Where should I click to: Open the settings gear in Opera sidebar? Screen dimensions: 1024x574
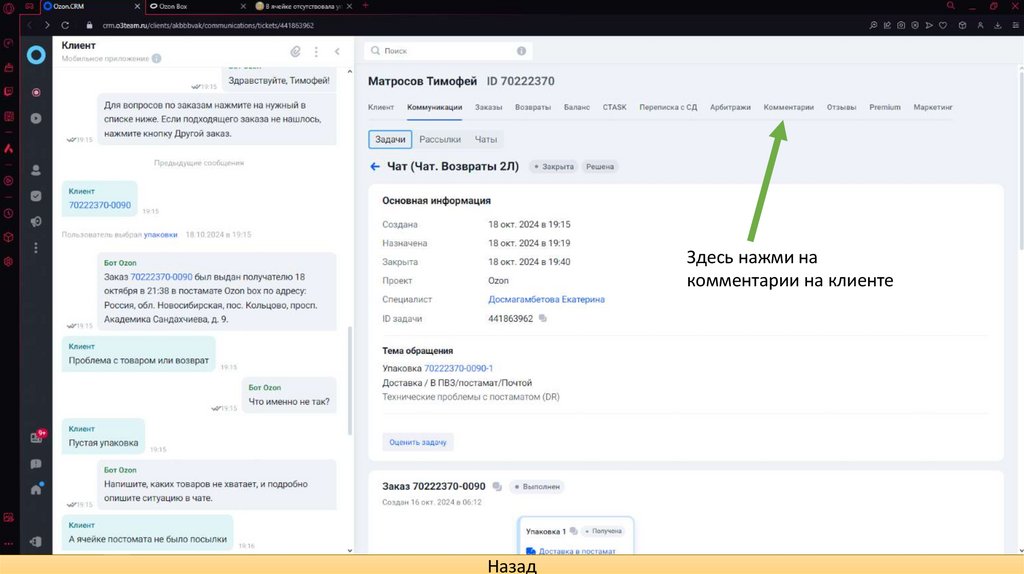click(x=8, y=262)
